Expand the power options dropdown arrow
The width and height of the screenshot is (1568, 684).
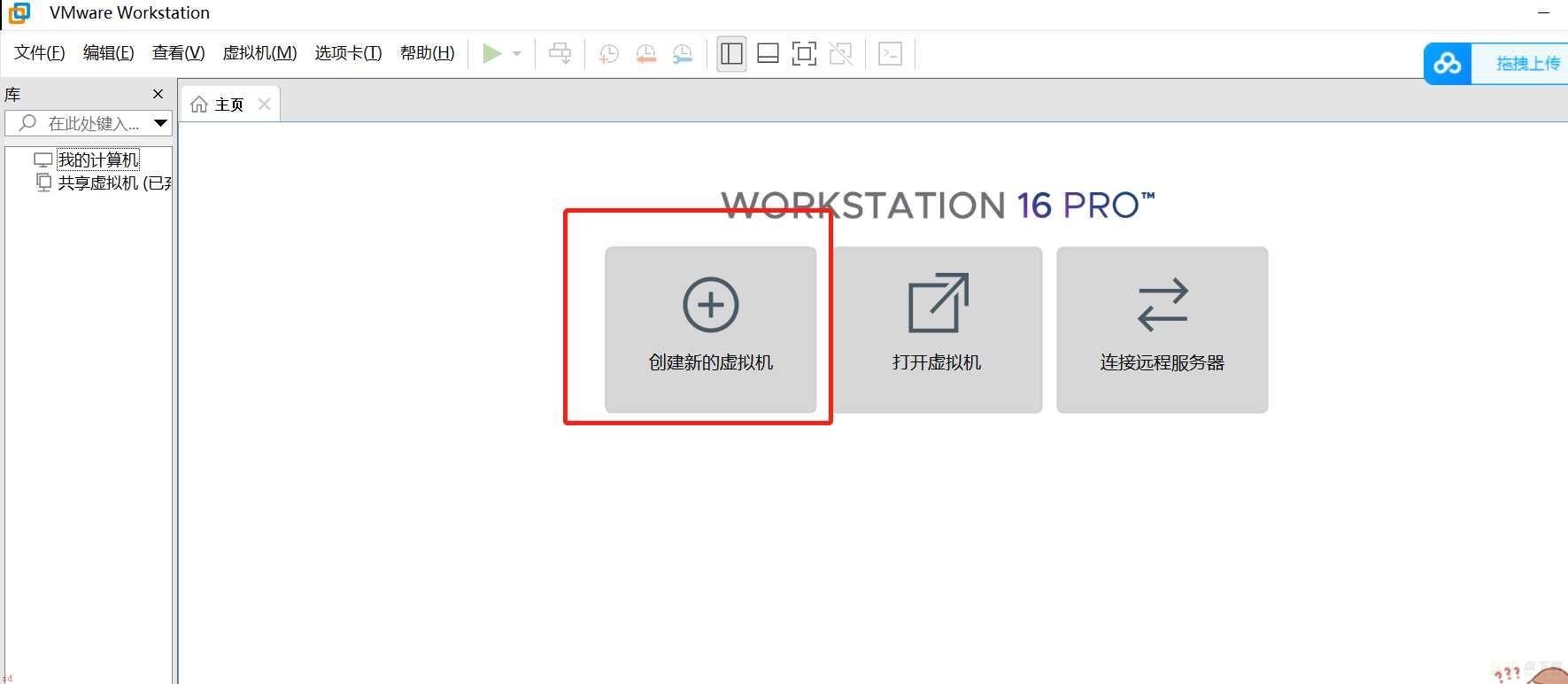pos(517,54)
